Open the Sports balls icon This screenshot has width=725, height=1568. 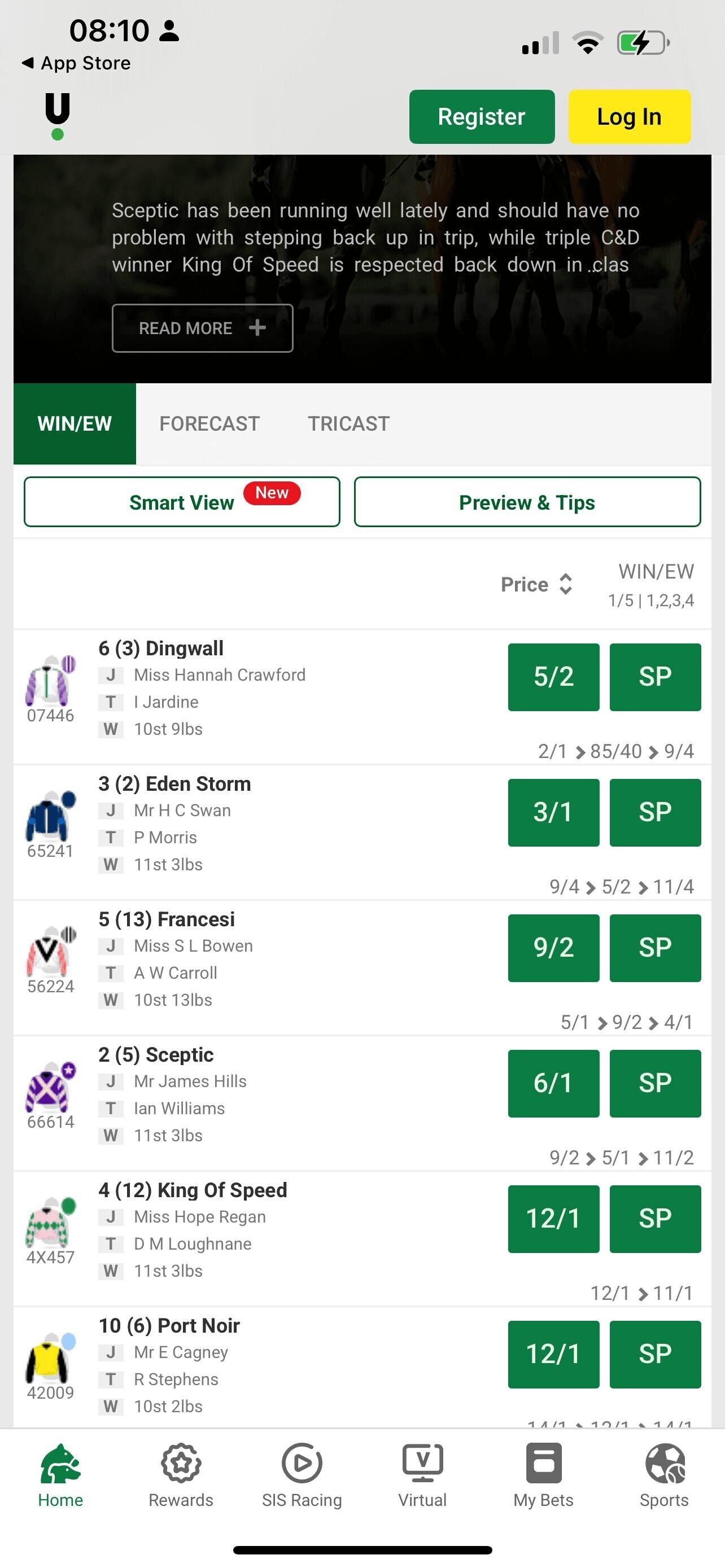(x=664, y=1464)
